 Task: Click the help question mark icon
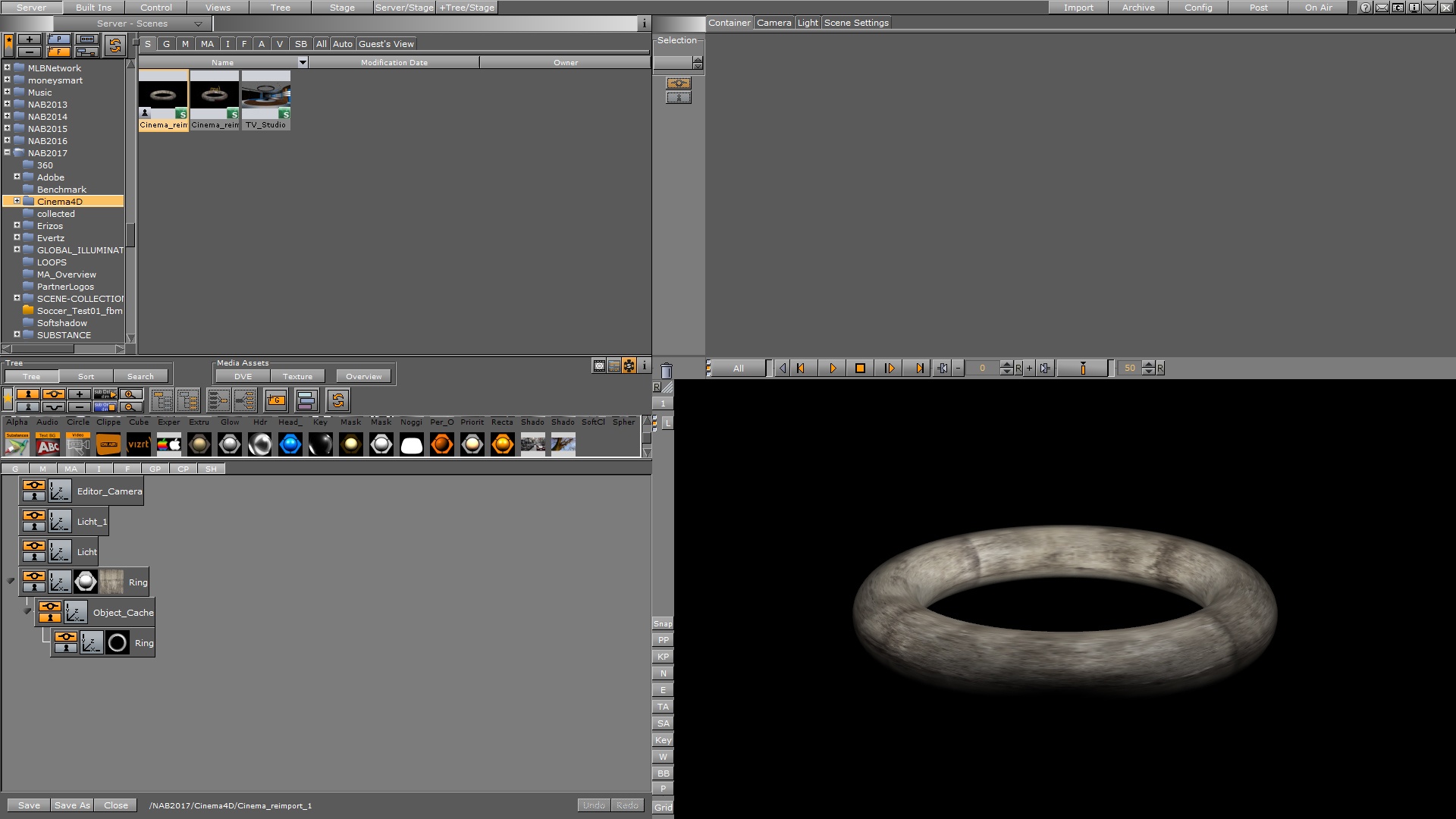click(1366, 8)
